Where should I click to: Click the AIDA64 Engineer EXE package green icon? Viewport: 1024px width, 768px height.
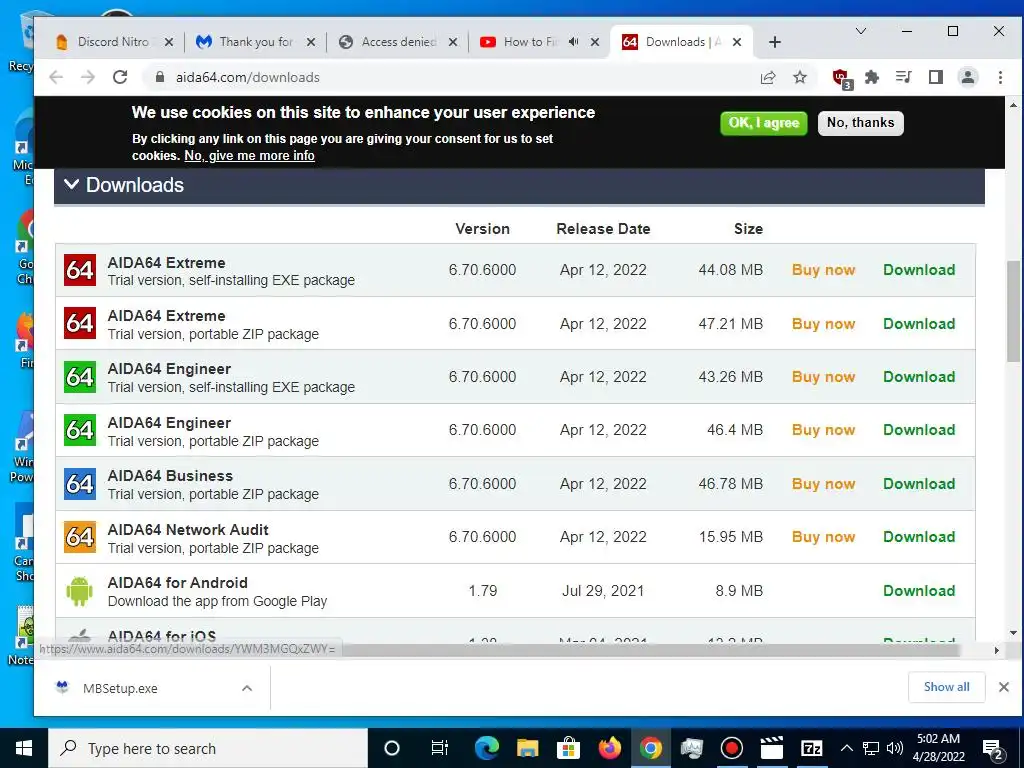pos(80,377)
